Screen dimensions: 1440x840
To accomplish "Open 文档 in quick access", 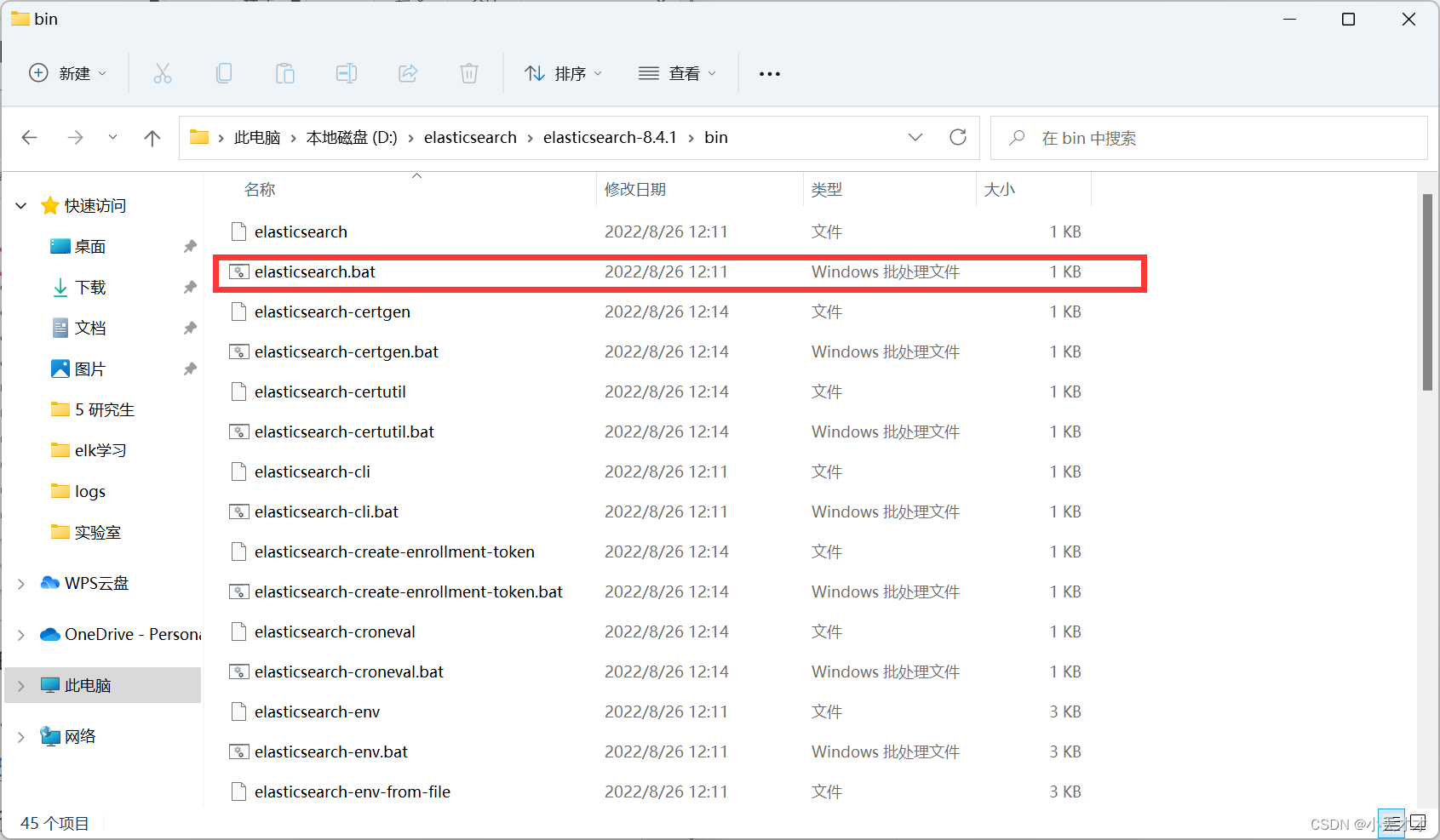I will pyautogui.click(x=89, y=329).
